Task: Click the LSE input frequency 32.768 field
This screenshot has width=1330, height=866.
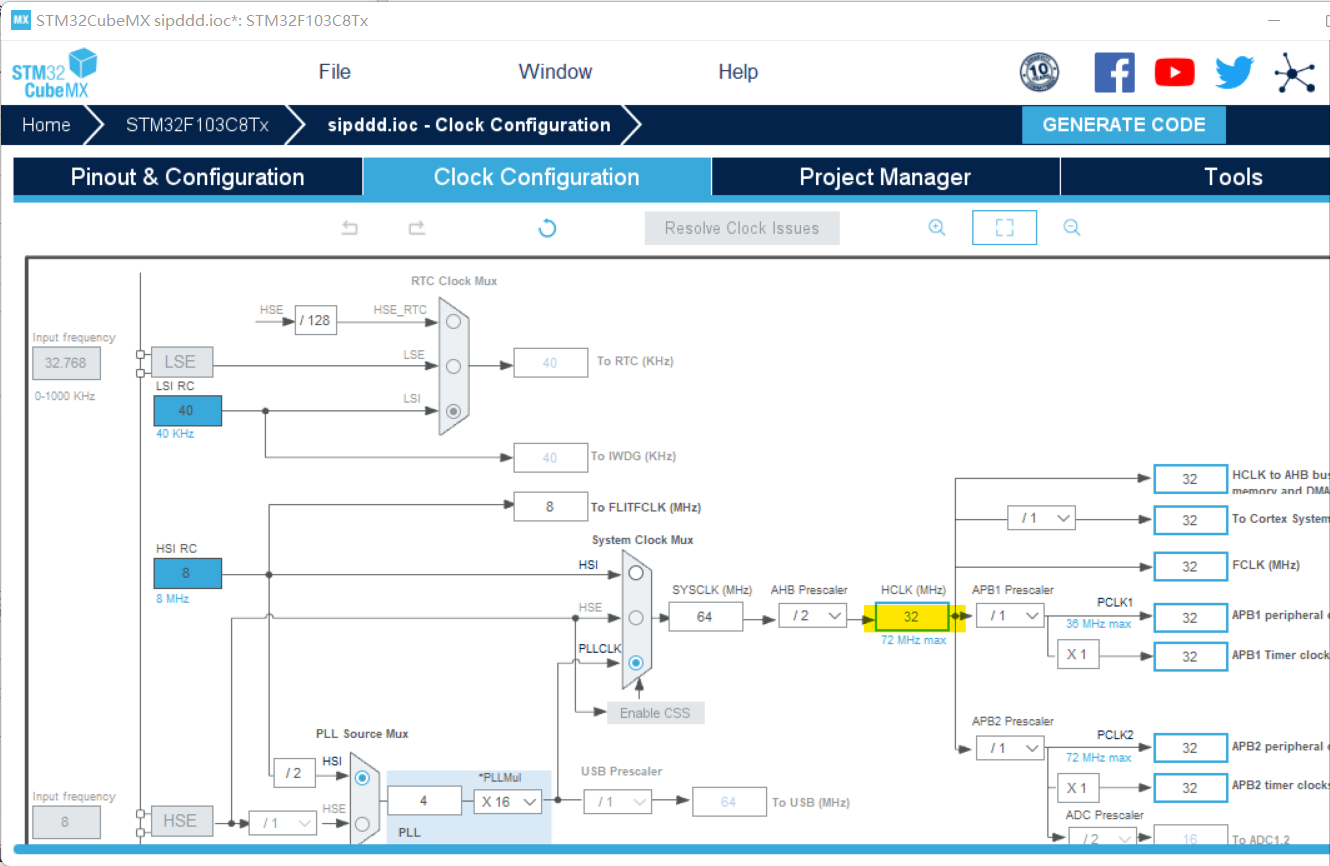Action: click(66, 363)
